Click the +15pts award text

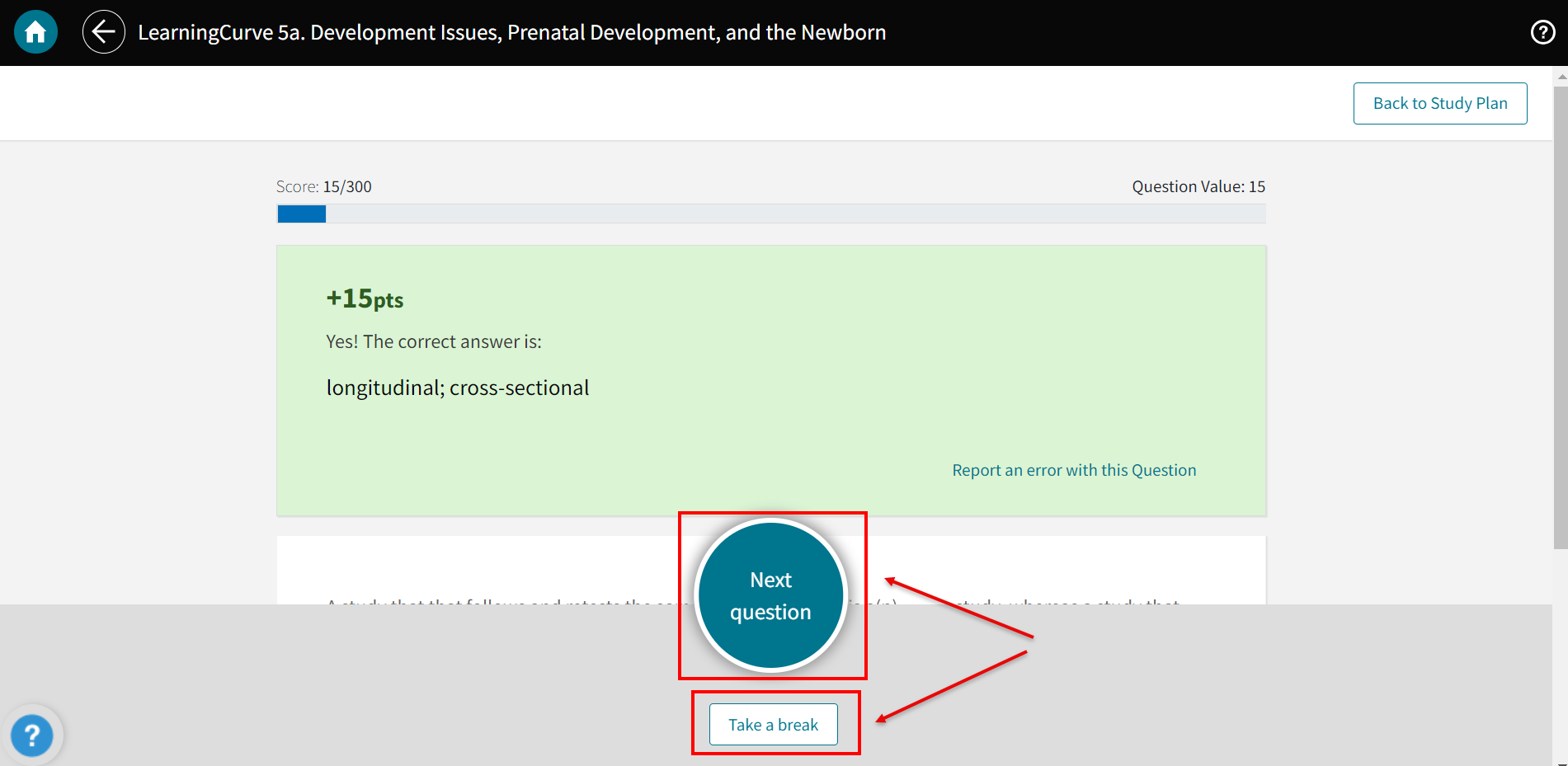click(365, 298)
